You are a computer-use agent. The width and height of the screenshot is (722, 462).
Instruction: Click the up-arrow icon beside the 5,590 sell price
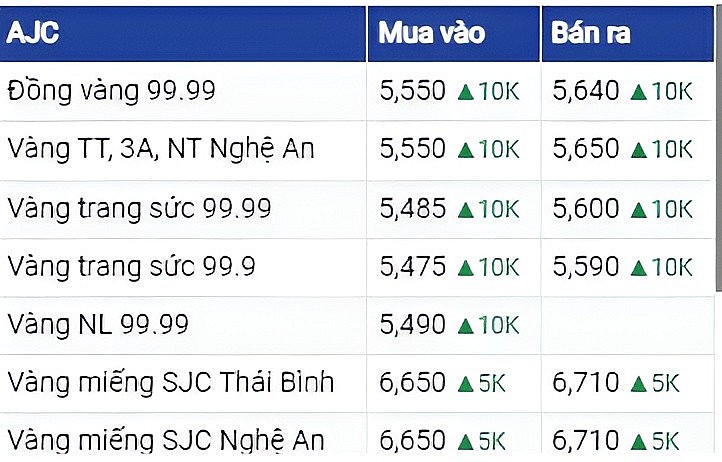[x=638, y=268]
